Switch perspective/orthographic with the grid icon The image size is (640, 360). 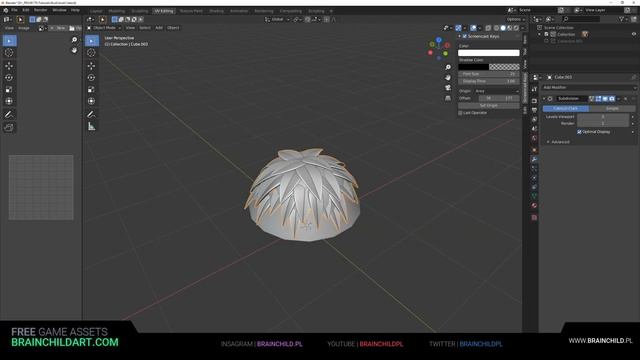[x=448, y=98]
